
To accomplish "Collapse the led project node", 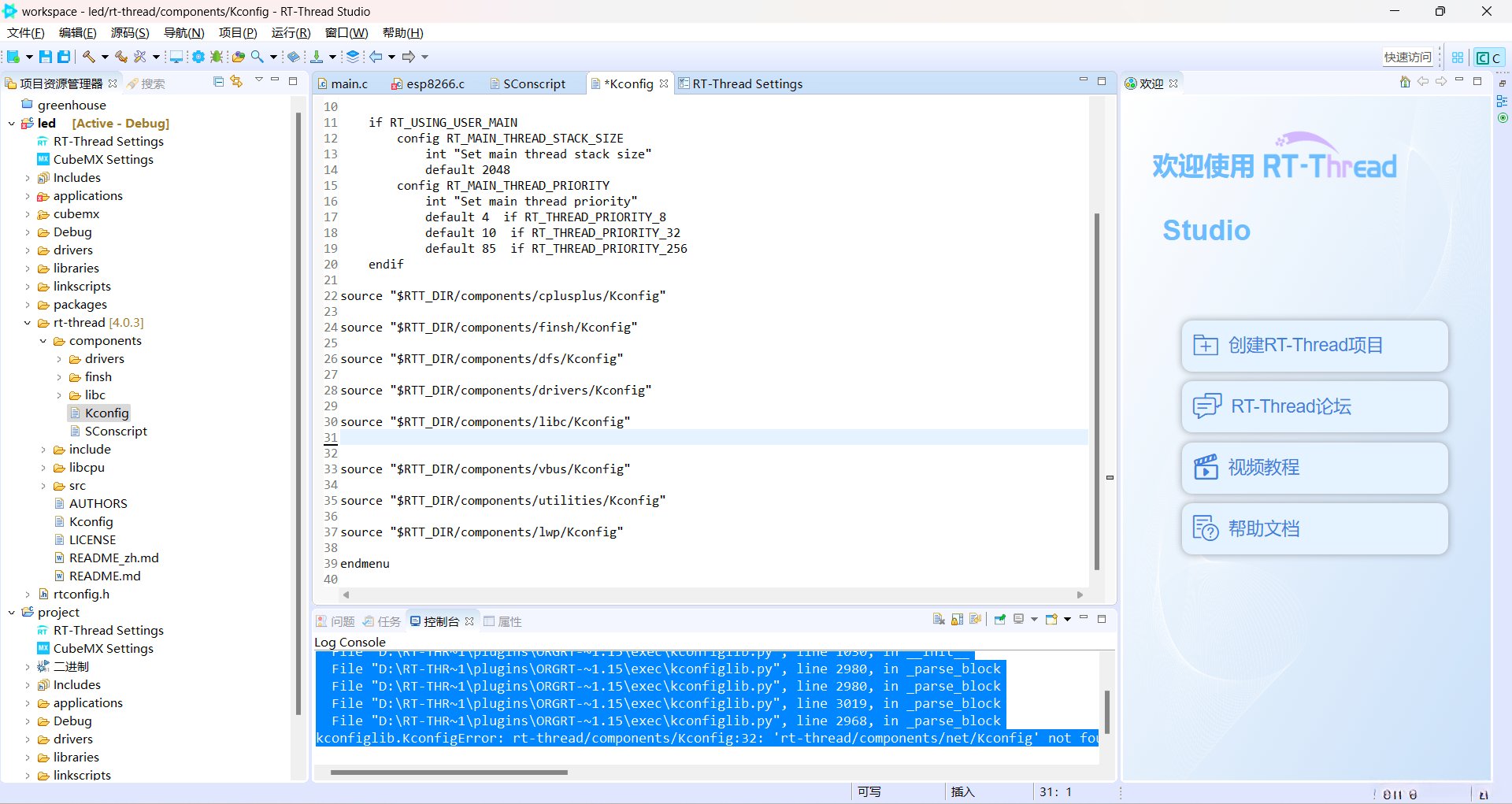I will (x=12, y=124).
